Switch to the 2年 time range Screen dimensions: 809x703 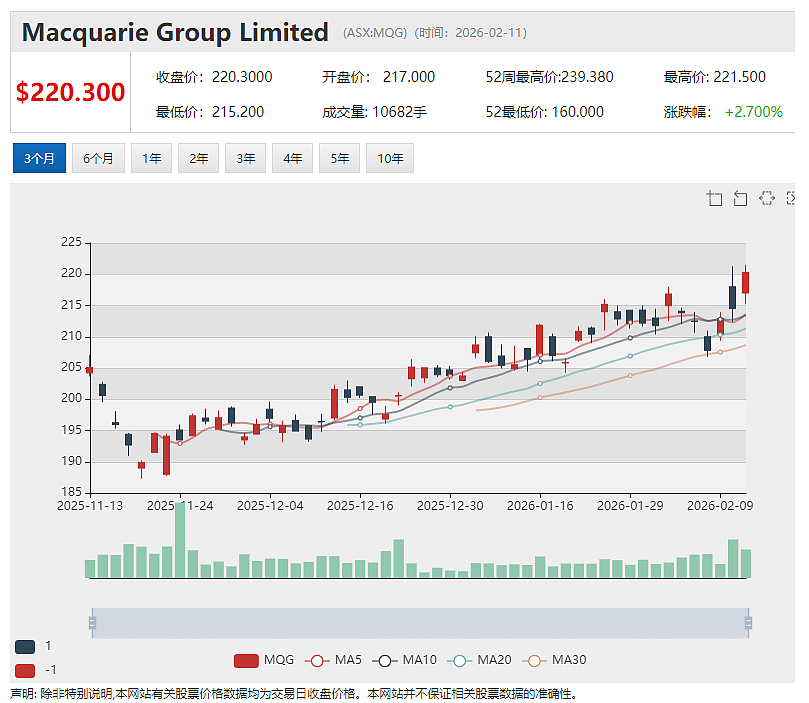[x=198, y=158]
